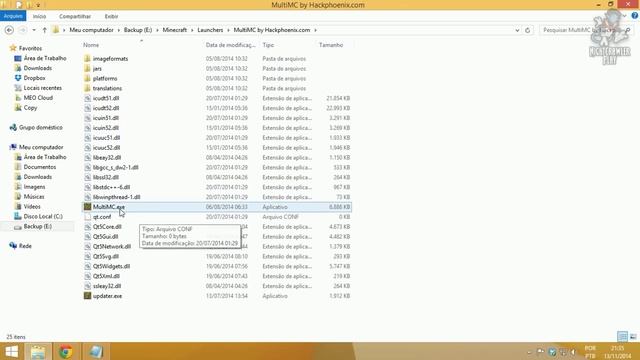640x360 pixels.
Task: Select updater.exe application icon
Action: pos(87,296)
